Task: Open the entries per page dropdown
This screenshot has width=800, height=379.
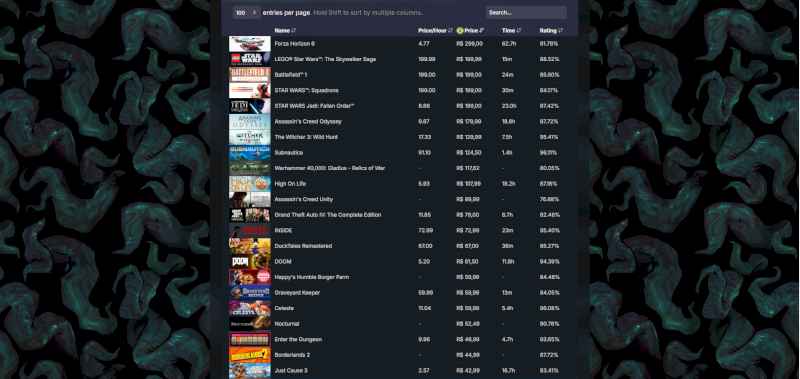Action: 247,13
